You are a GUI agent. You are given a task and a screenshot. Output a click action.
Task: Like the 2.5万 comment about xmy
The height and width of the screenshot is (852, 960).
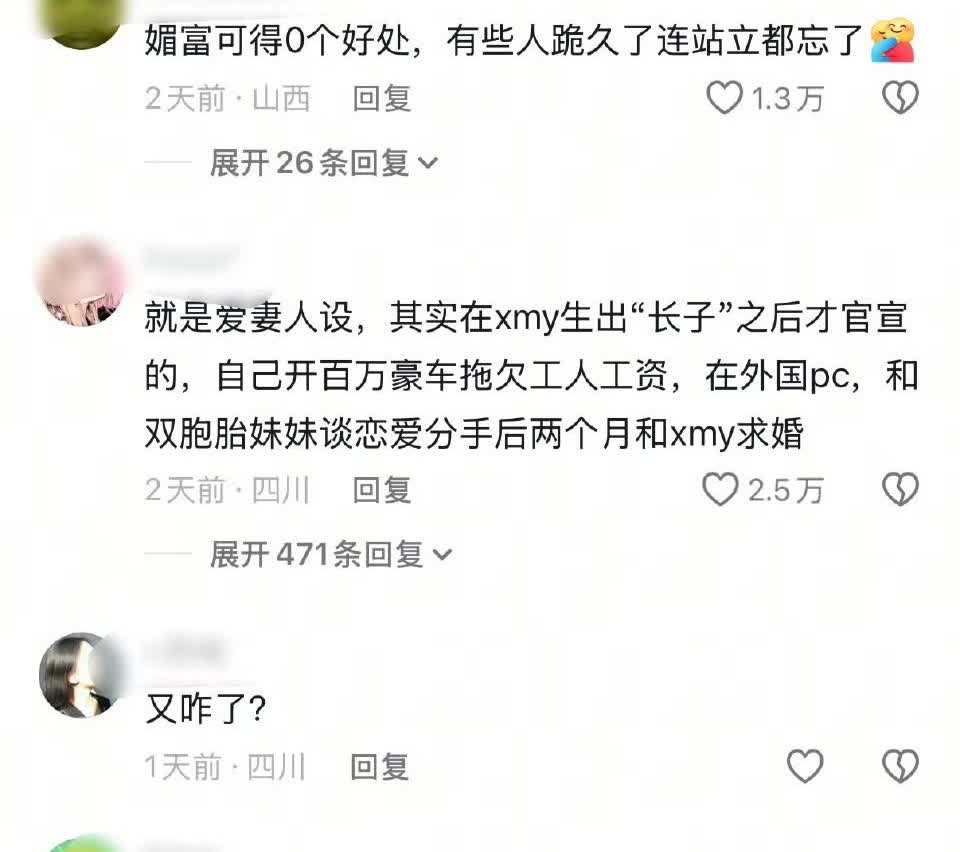coord(720,489)
